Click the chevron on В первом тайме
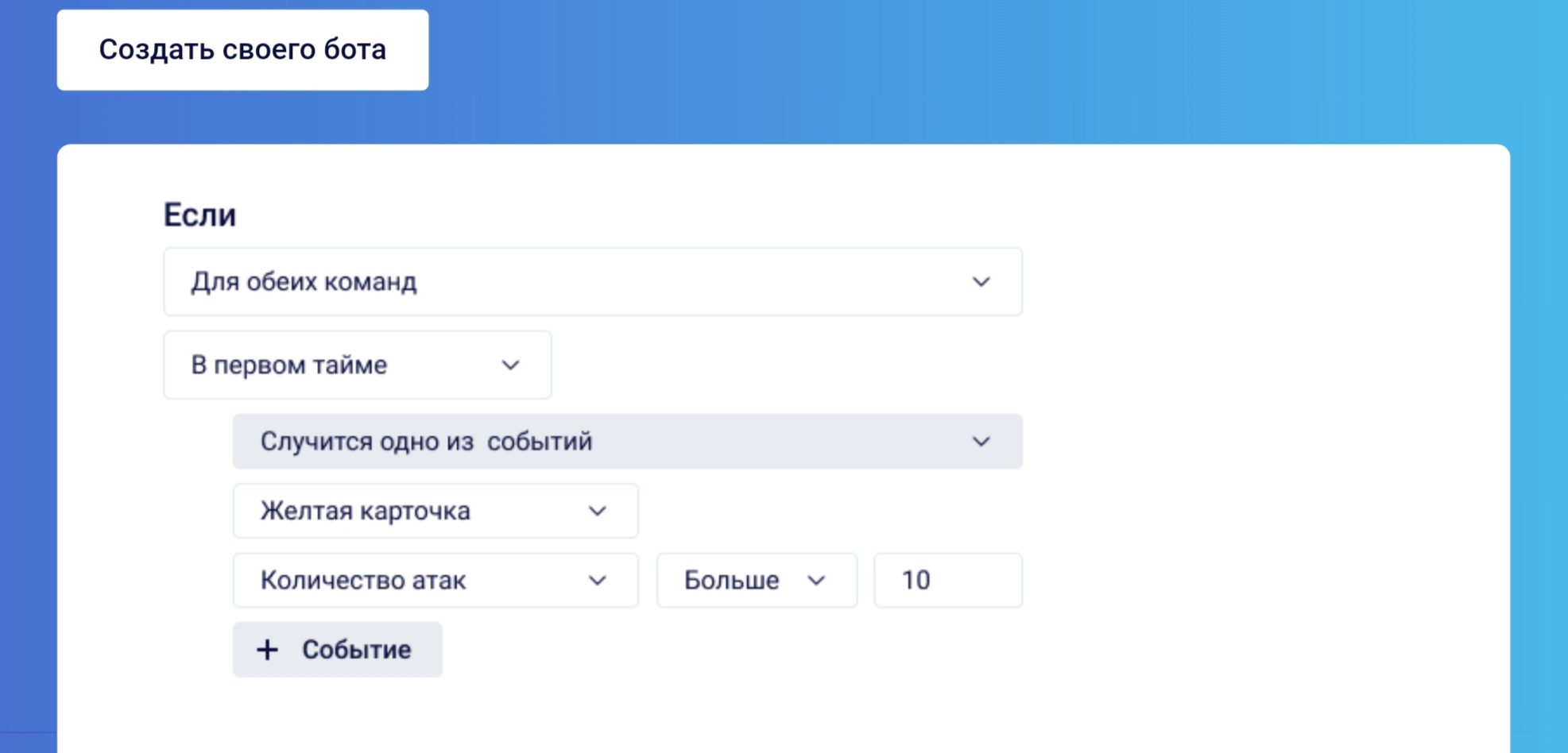Image resolution: width=1568 pixels, height=753 pixels. coord(511,365)
